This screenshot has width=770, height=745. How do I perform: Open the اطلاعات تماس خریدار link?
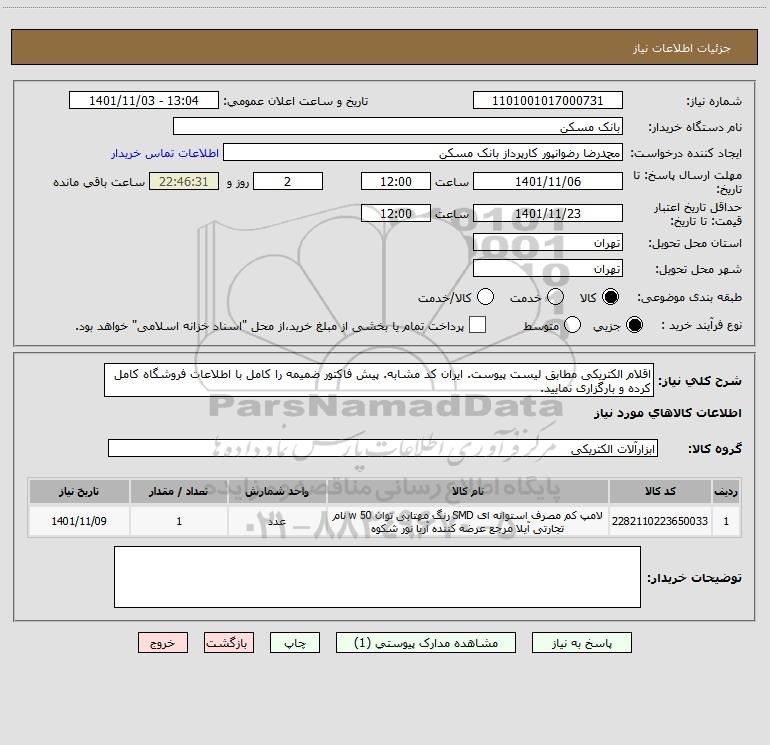coord(162,154)
